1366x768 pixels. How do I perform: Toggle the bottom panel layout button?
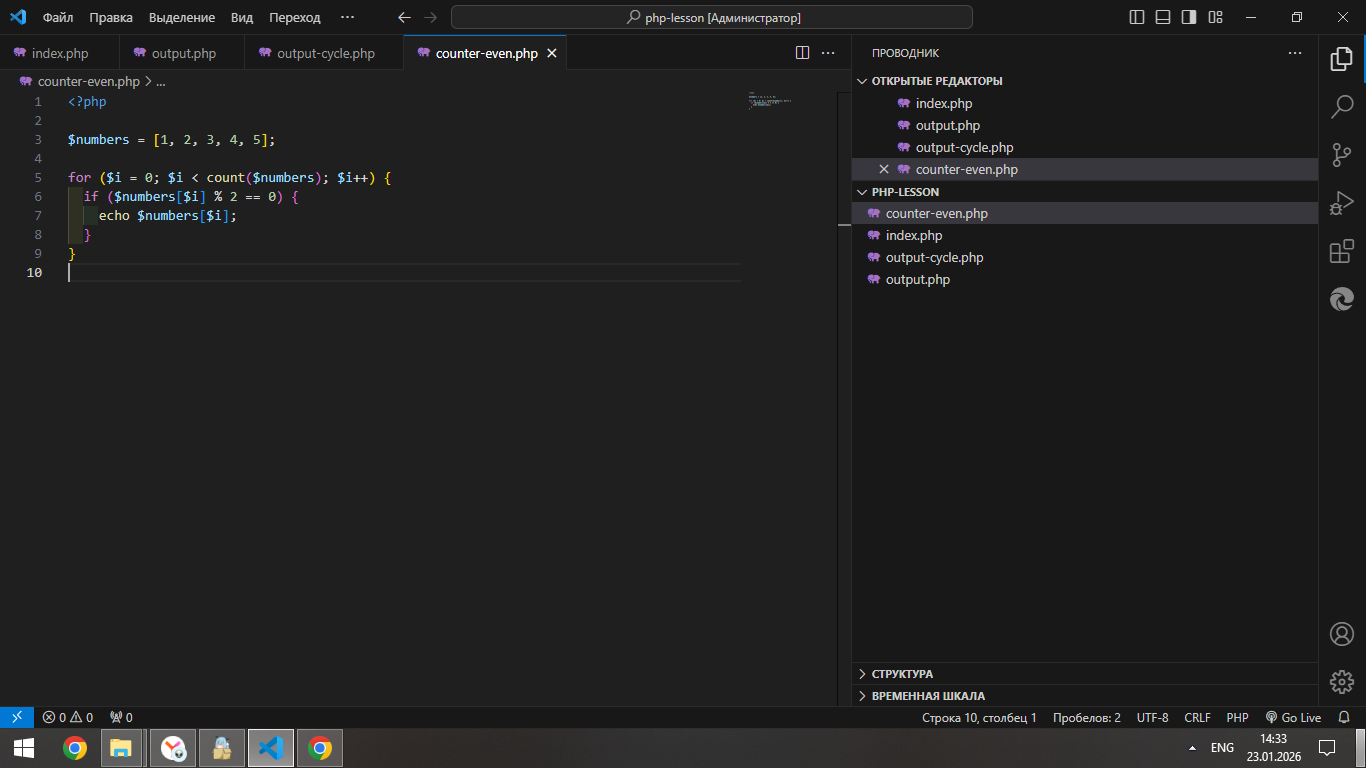click(1163, 17)
